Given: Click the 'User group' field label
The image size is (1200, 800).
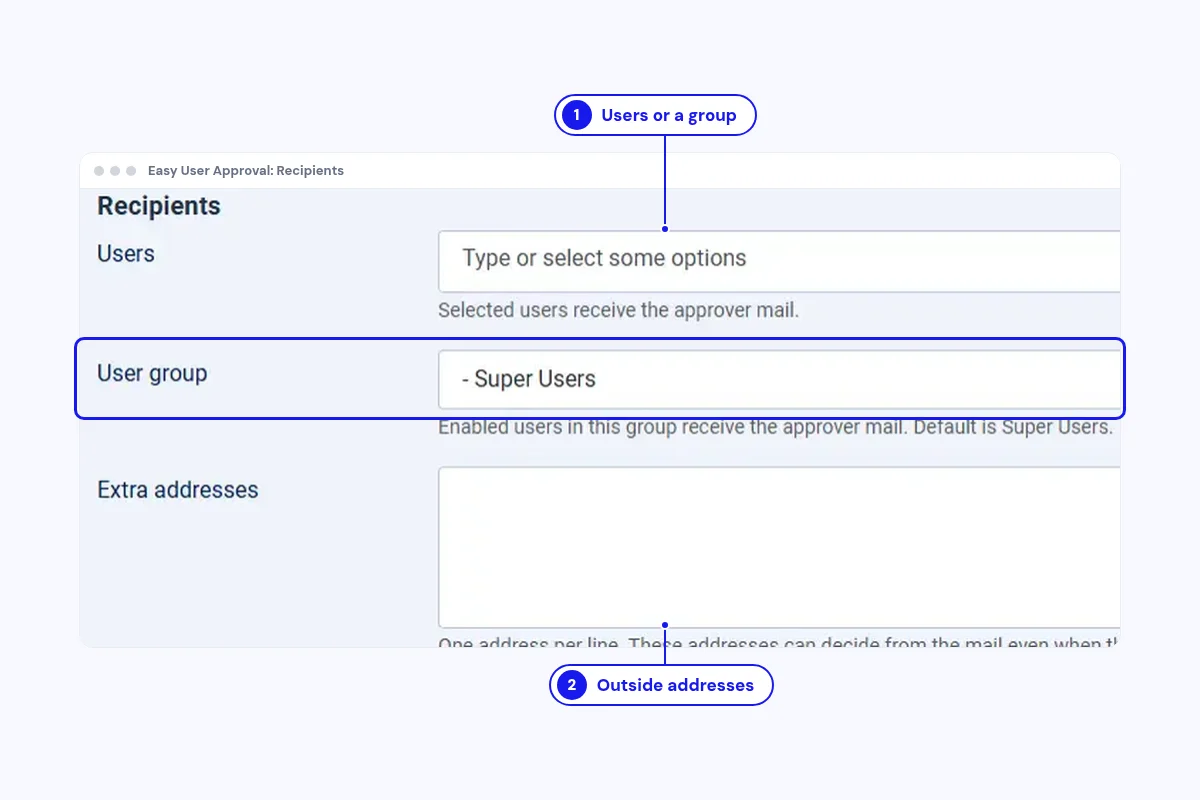Looking at the screenshot, I should click(152, 374).
